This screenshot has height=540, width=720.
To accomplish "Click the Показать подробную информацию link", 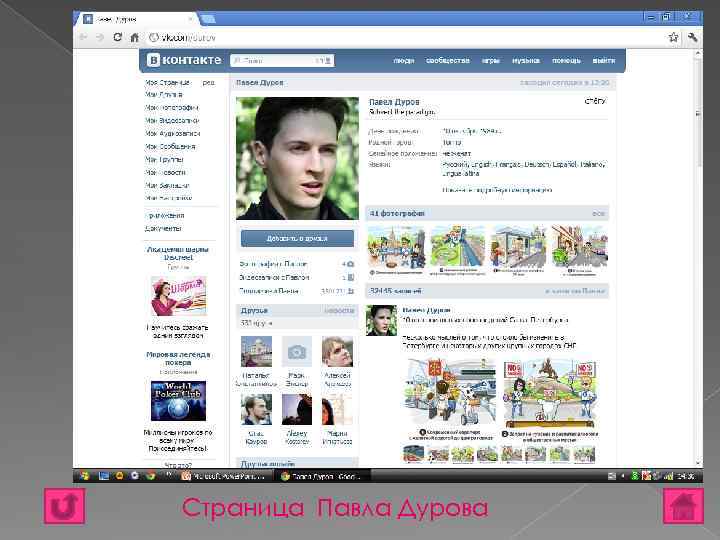I will click(497, 190).
